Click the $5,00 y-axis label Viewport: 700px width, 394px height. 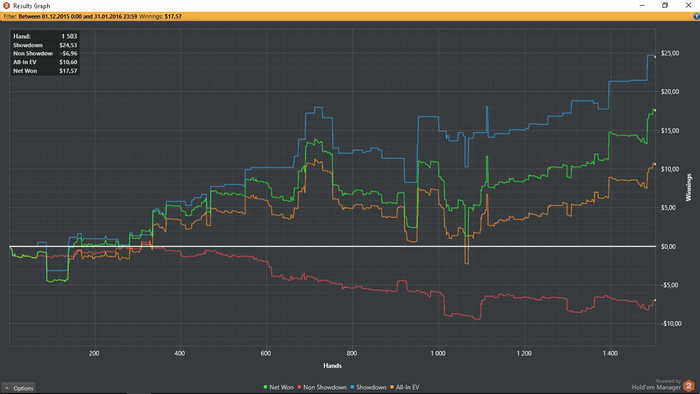click(668, 207)
